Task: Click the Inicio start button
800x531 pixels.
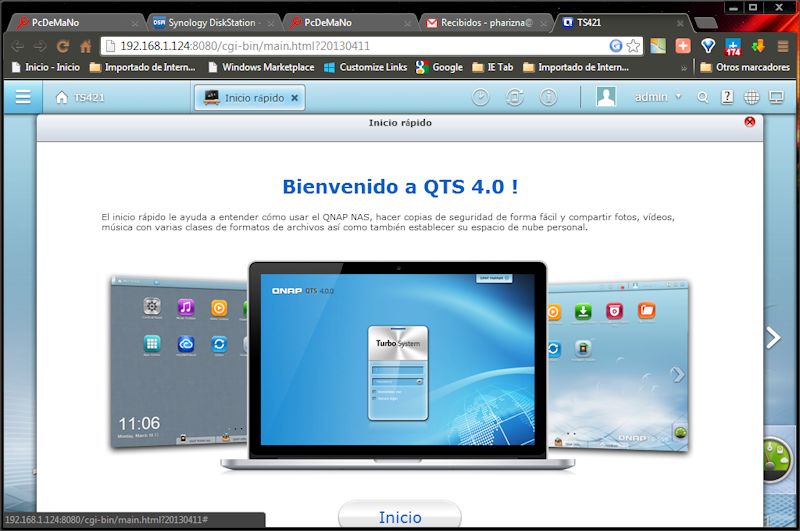Action: point(399,516)
